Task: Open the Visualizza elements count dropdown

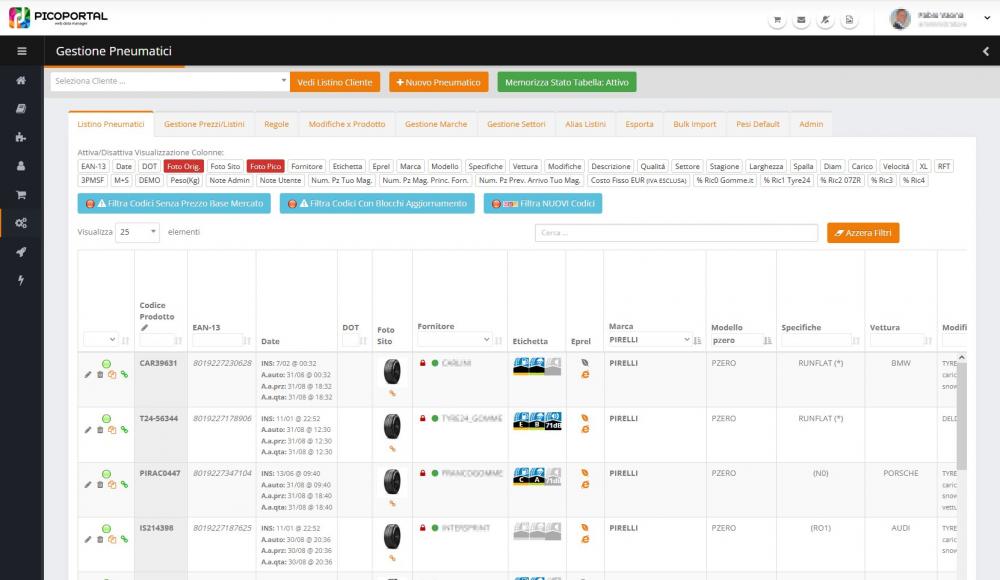Action: tap(137, 232)
